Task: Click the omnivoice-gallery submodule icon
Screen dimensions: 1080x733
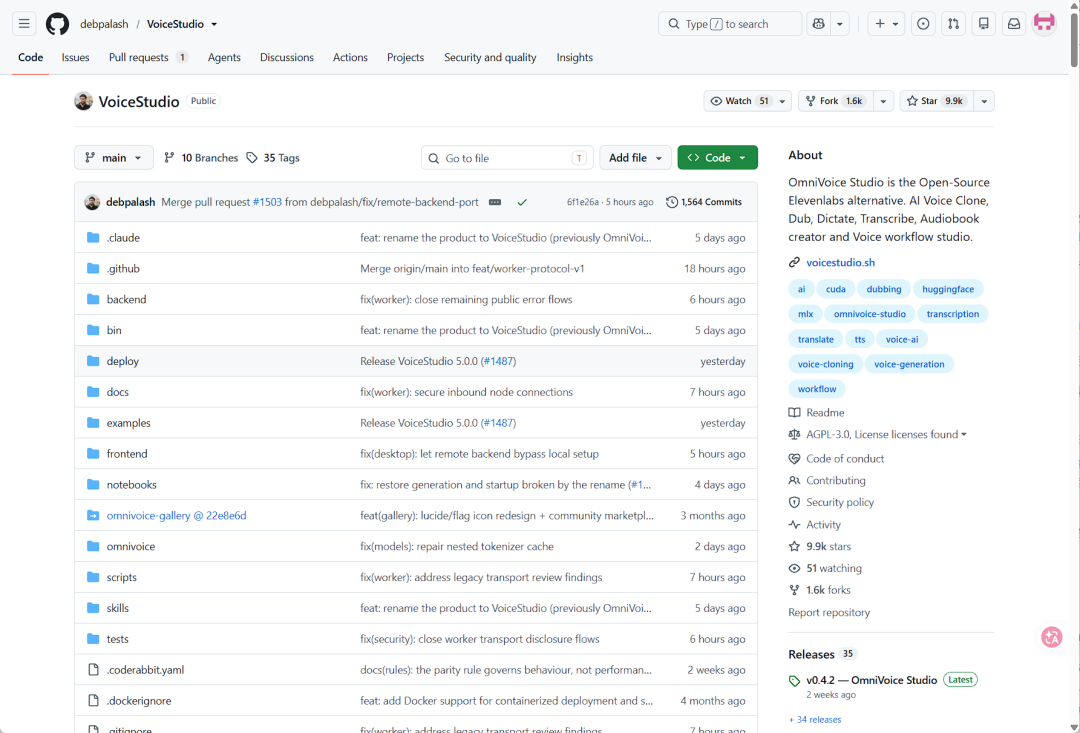Action: pos(93,515)
